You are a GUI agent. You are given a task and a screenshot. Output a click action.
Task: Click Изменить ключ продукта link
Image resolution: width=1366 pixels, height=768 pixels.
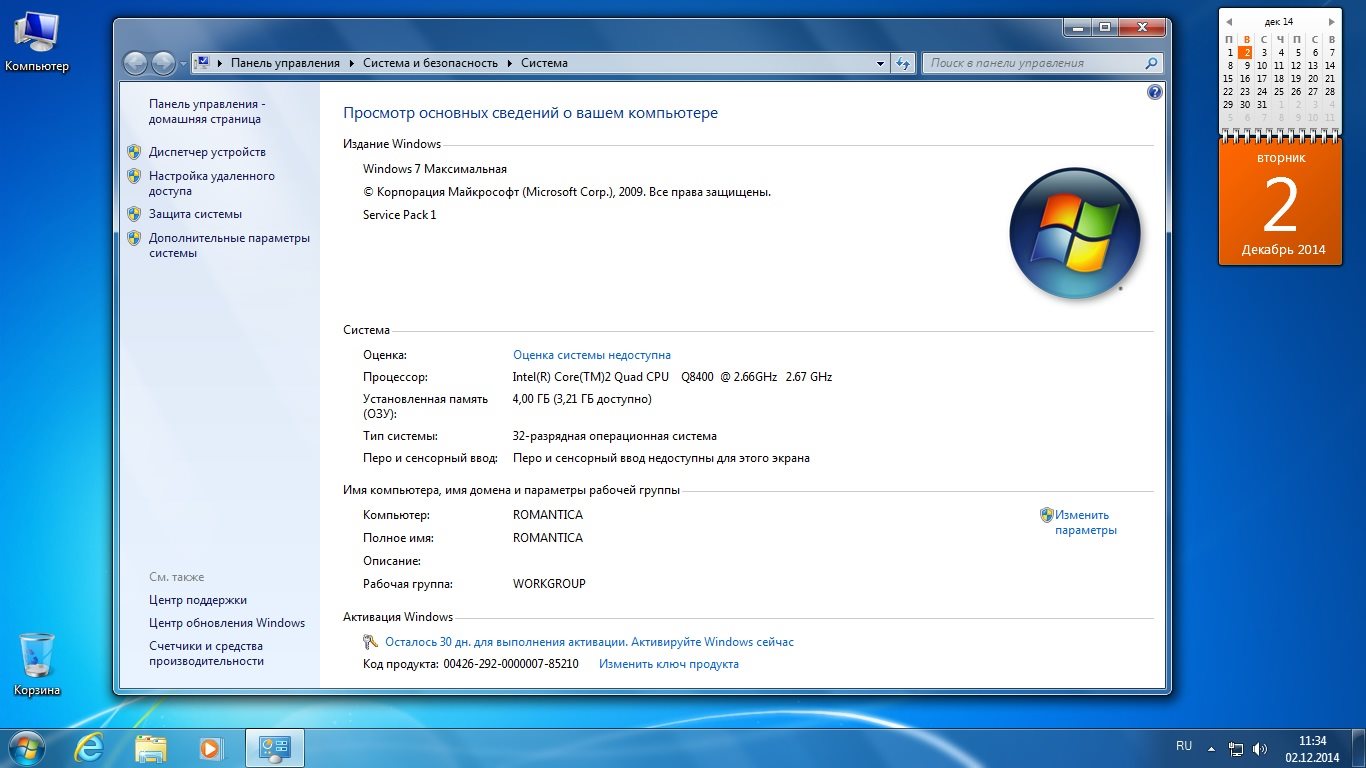coord(669,664)
